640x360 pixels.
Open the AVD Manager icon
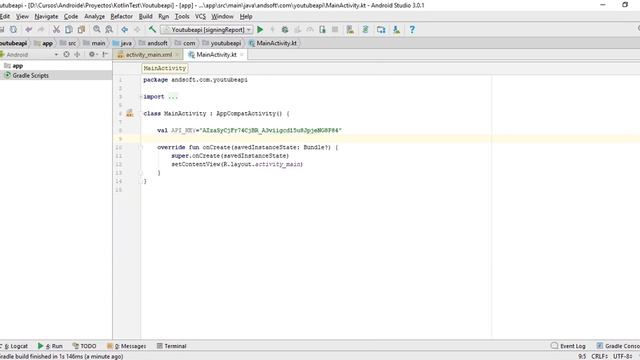click(x=350, y=29)
